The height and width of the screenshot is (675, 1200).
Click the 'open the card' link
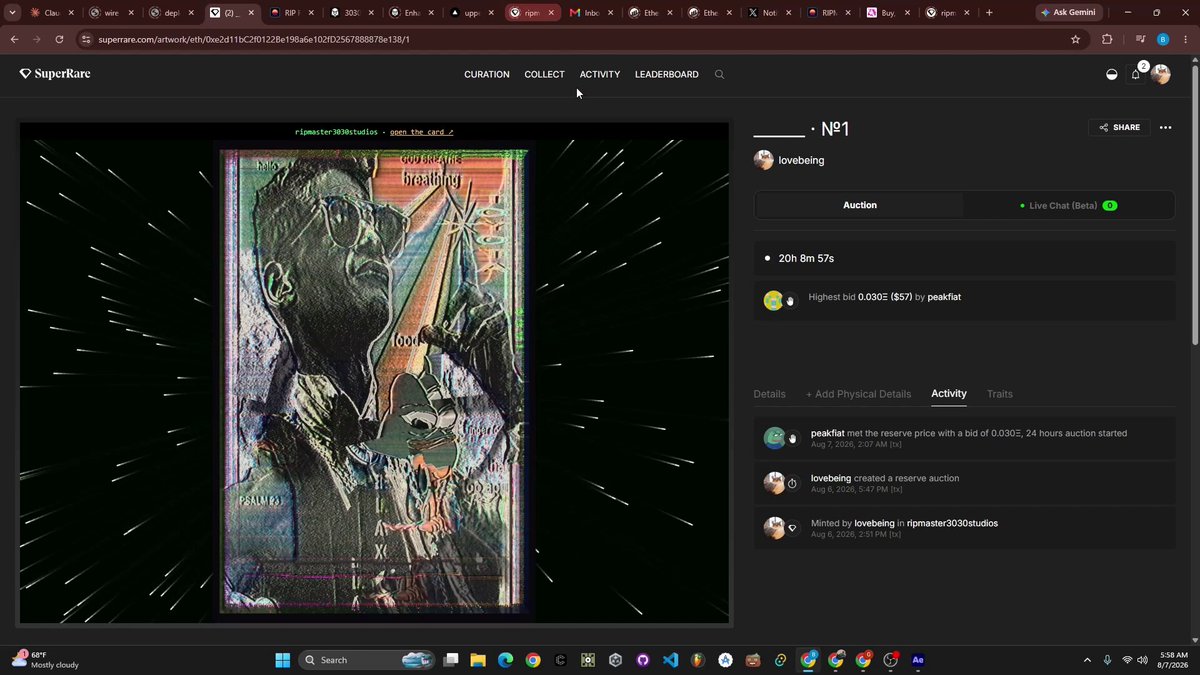pos(422,132)
